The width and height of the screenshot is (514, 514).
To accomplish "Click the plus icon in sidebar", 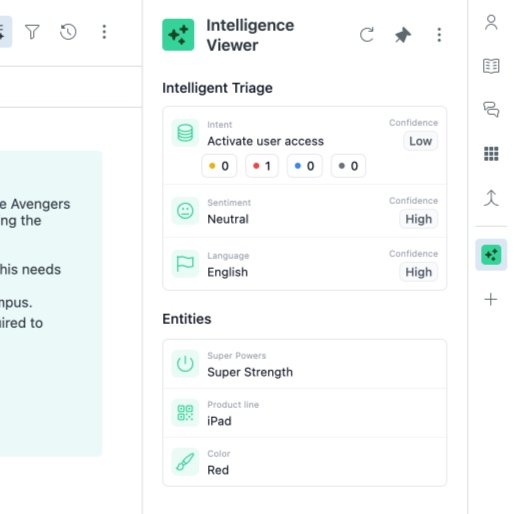I will [491, 299].
